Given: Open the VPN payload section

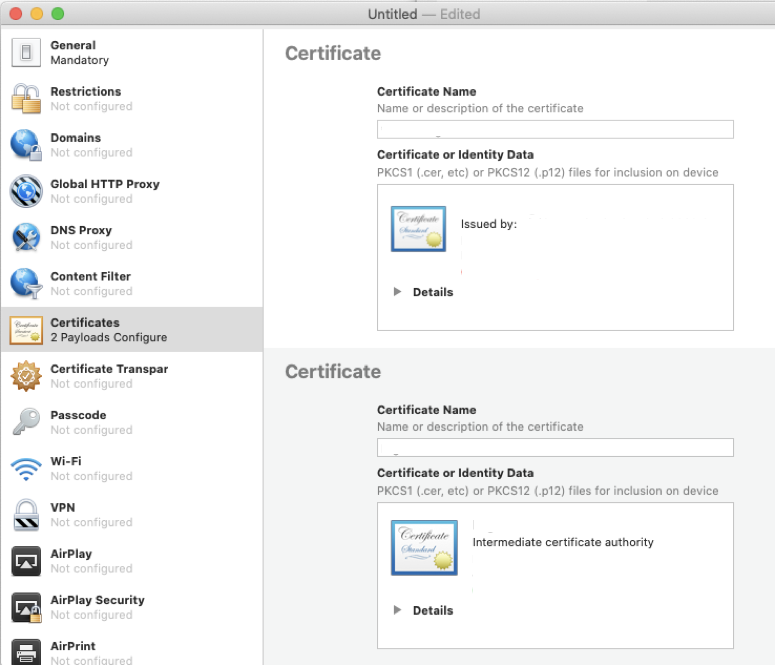Looking at the screenshot, I should click(131, 515).
